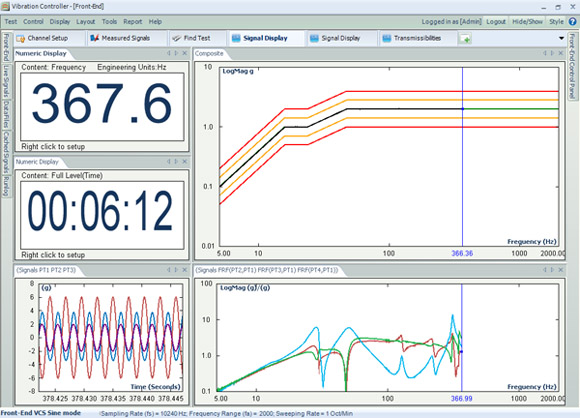The height and width of the screenshot is (418, 580).
Task: Click next arrow in Signals PT1 PT2 PT3 pane
Action: pyautogui.click(x=176, y=270)
